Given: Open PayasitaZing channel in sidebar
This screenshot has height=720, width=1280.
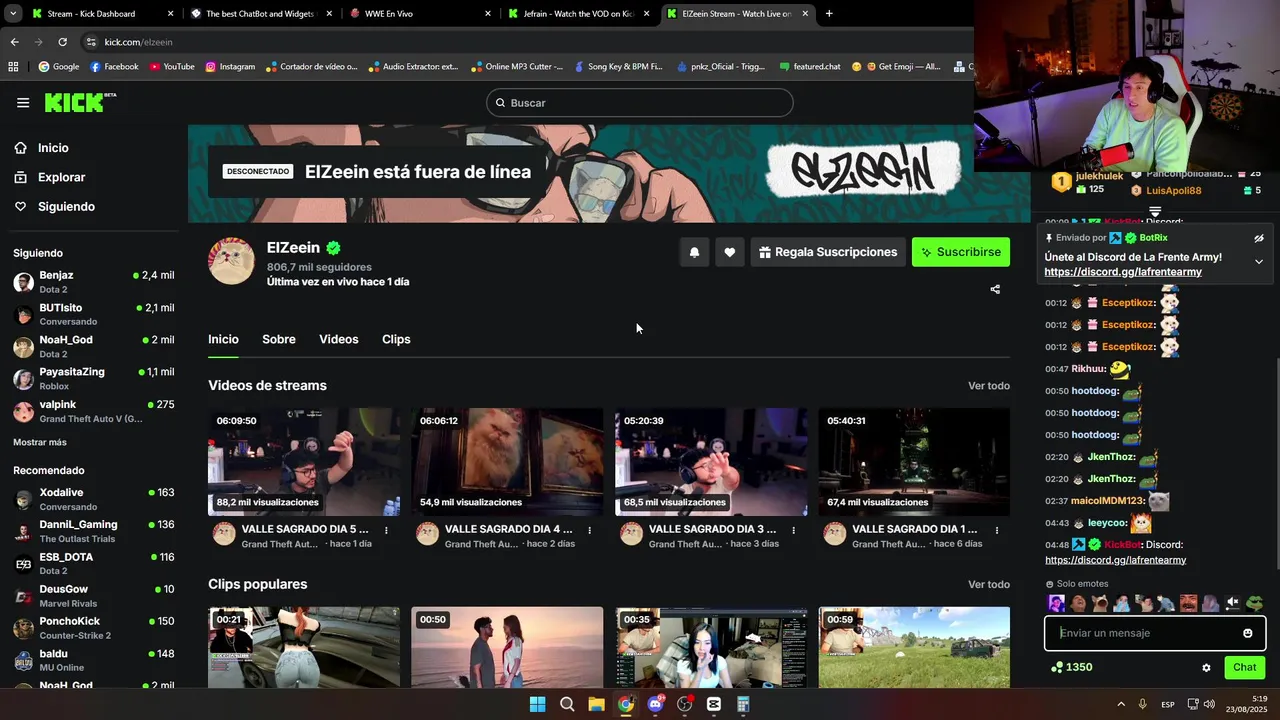Looking at the screenshot, I should click(x=93, y=378).
